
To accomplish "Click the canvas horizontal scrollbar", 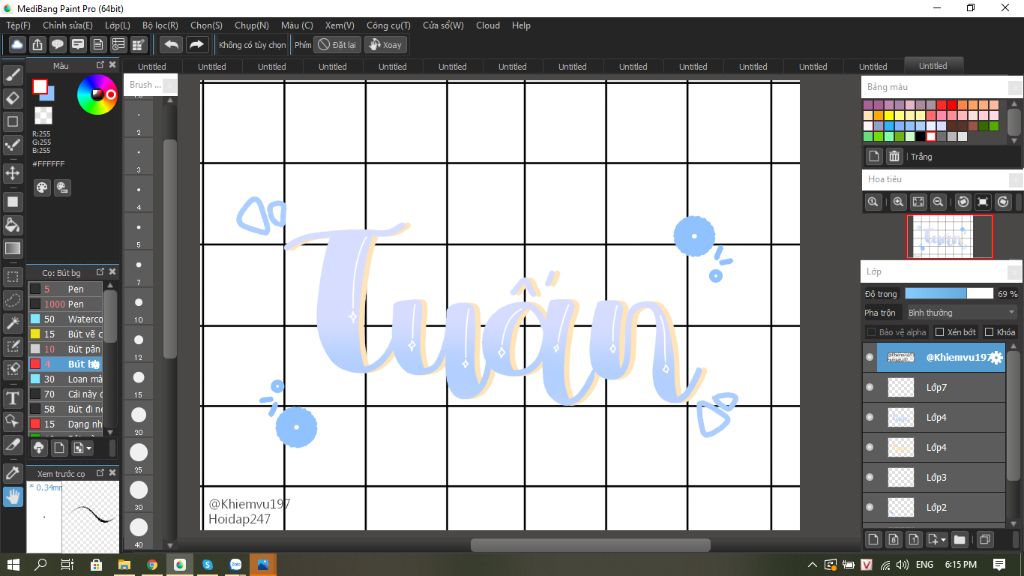I will point(590,545).
